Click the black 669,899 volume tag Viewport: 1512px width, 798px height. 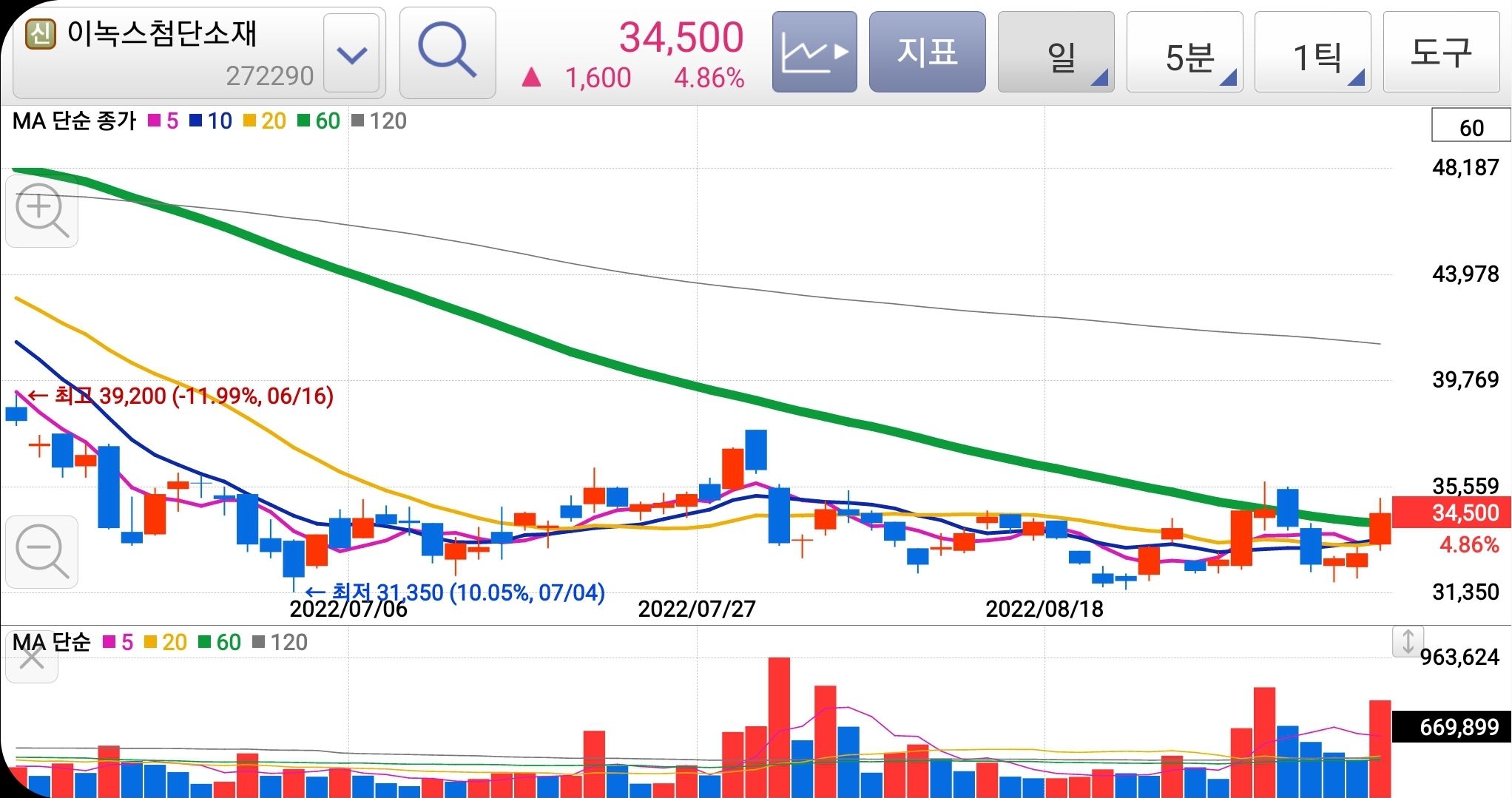(1451, 727)
